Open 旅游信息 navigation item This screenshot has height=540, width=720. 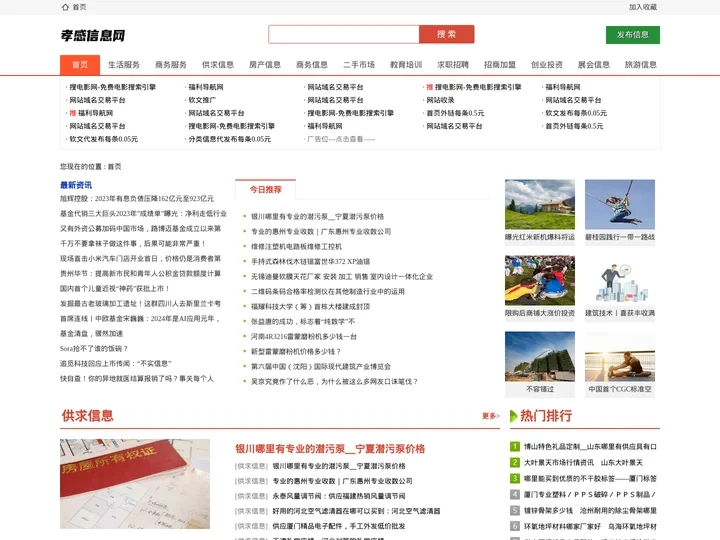tap(641, 65)
